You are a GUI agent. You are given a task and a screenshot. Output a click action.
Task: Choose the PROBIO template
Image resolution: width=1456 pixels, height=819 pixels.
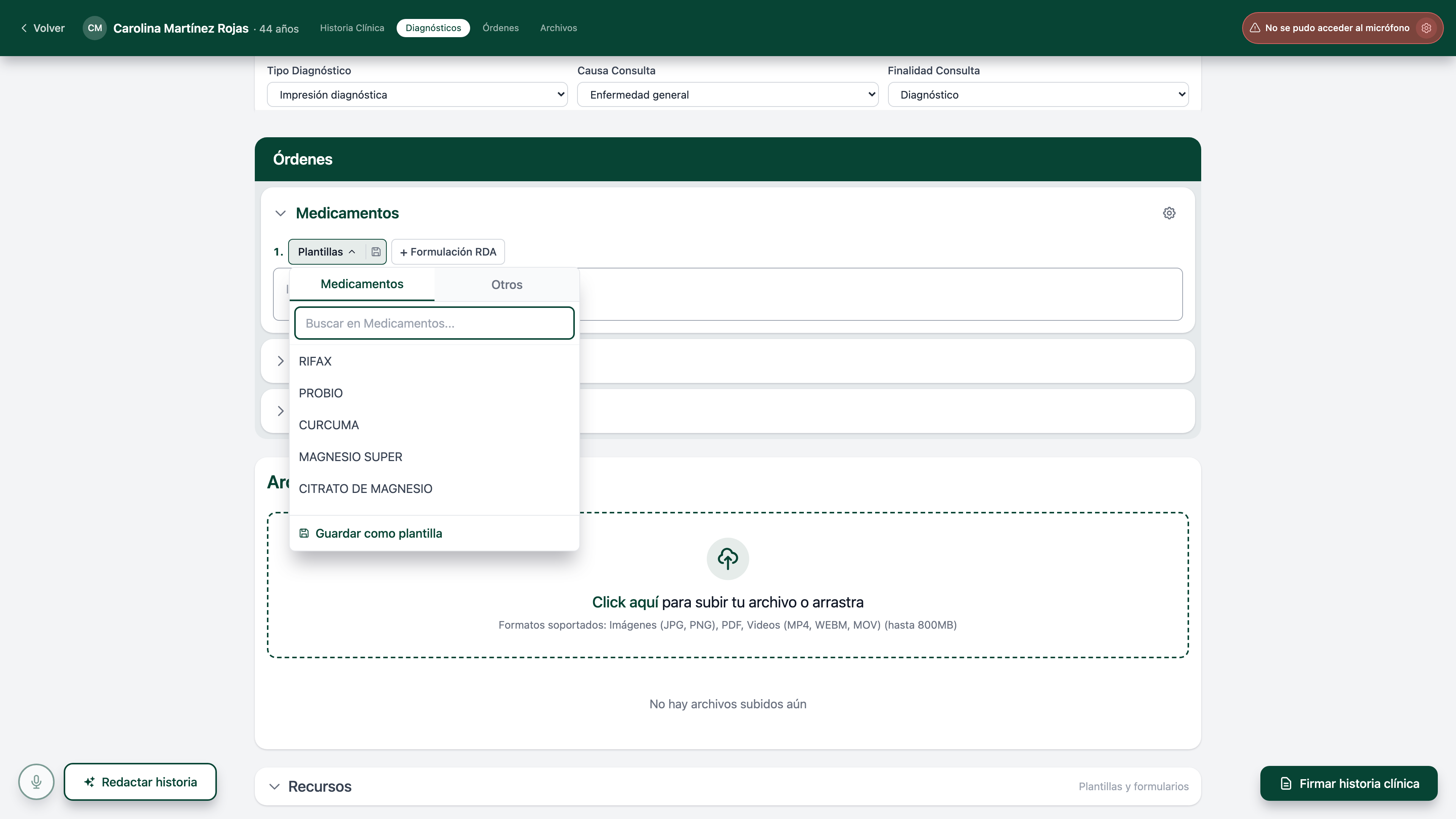[x=434, y=393]
